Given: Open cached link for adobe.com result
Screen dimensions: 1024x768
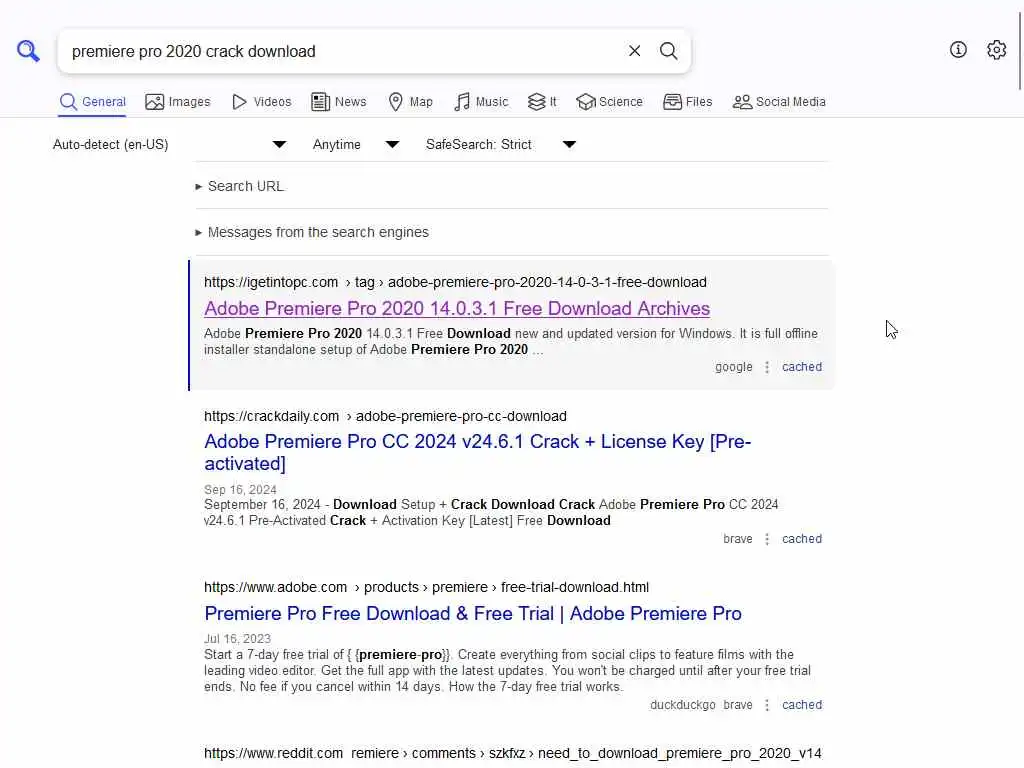Looking at the screenshot, I should 802,705.
